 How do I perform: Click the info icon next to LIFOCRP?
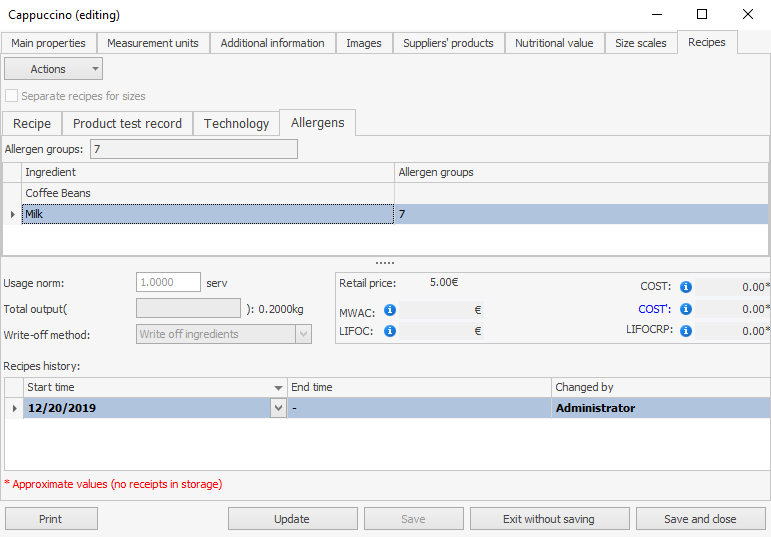tap(685, 331)
